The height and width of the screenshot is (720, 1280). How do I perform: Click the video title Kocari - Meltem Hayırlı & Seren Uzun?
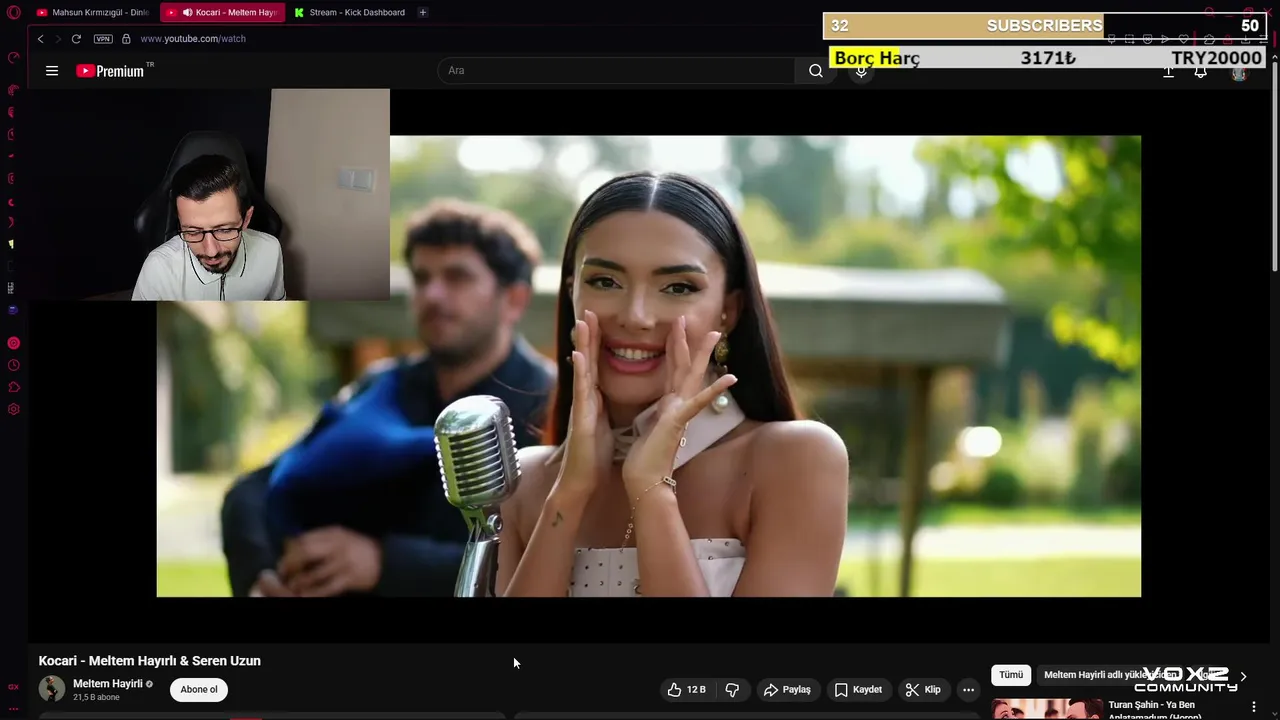coord(150,661)
